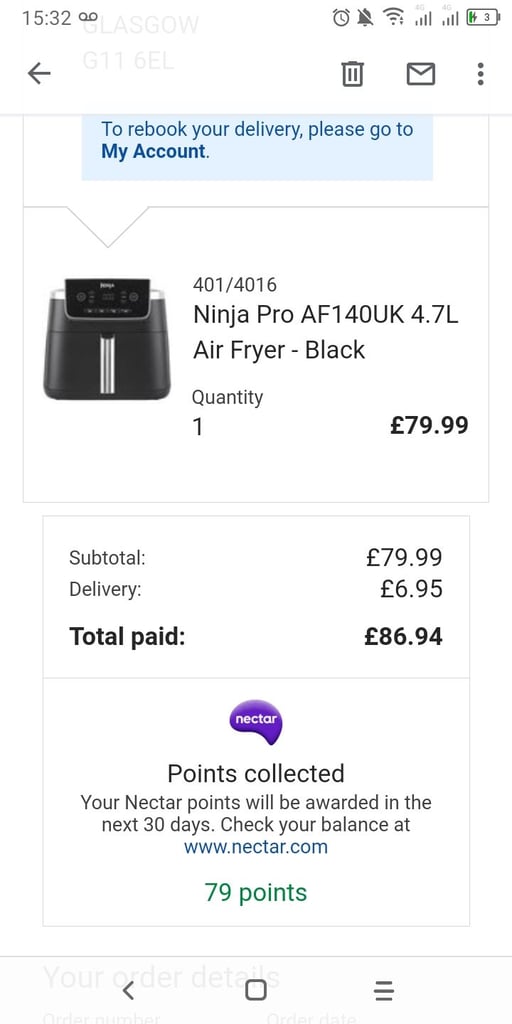
Task: Mark the email as unread via the envelope icon
Action: click(x=421, y=74)
